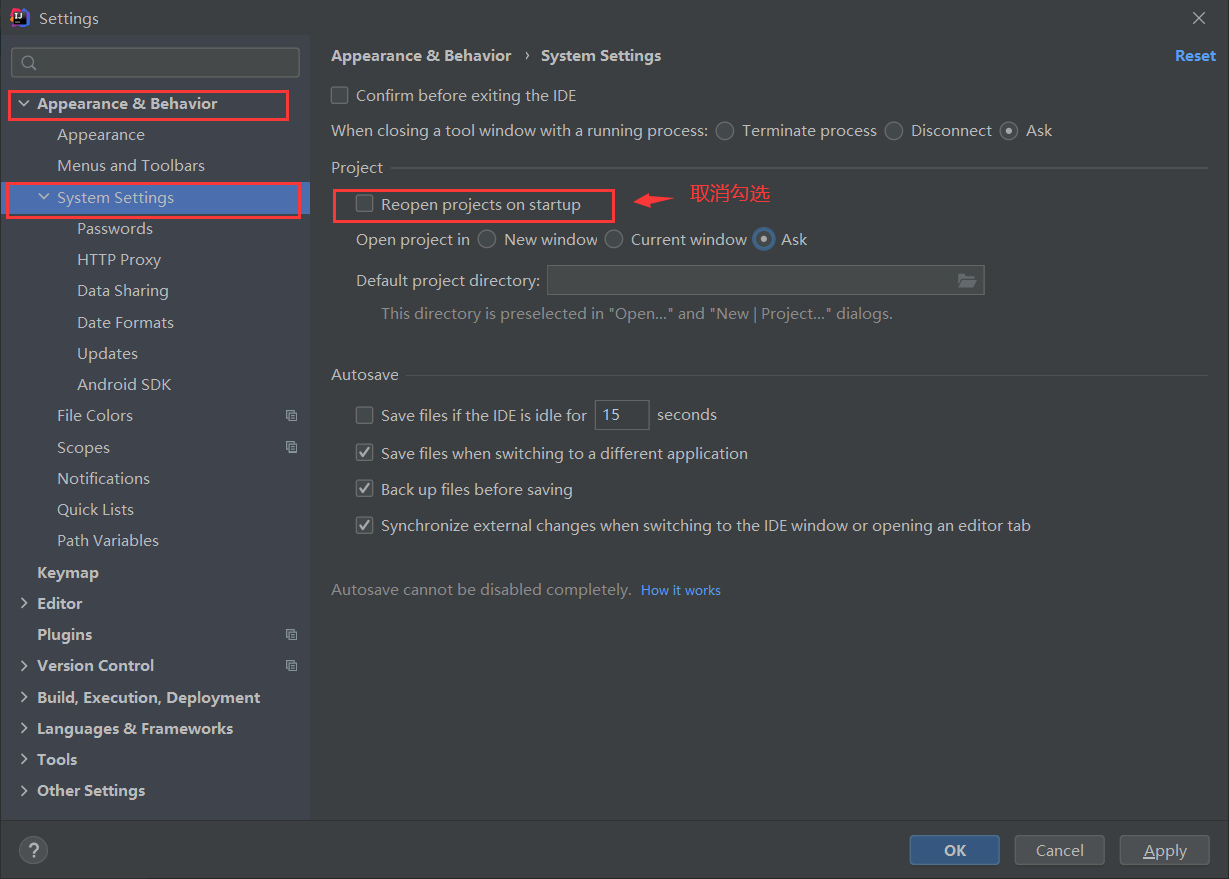Enable Save files if IDE is idle
The height and width of the screenshot is (879, 1229).
pos(365,415)
